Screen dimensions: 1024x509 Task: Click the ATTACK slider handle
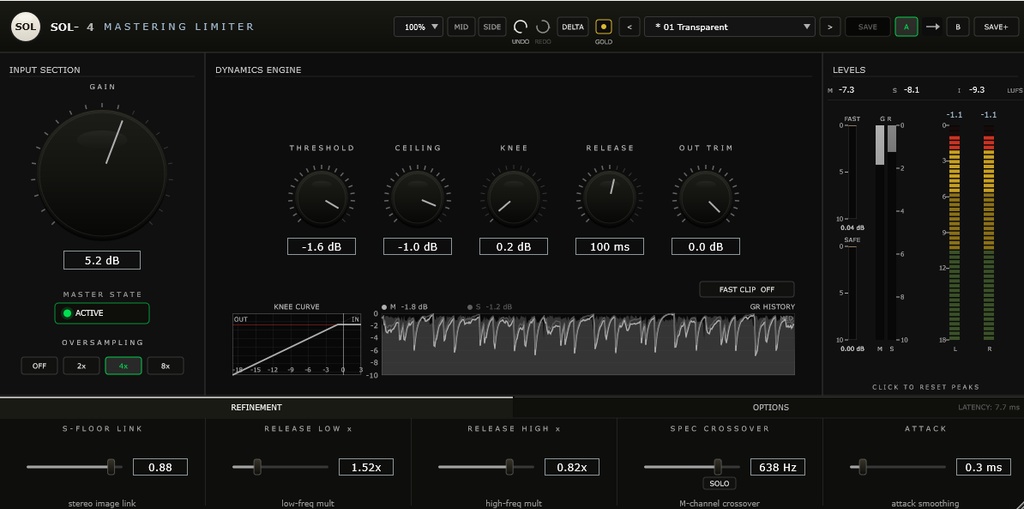pos(863,467)
